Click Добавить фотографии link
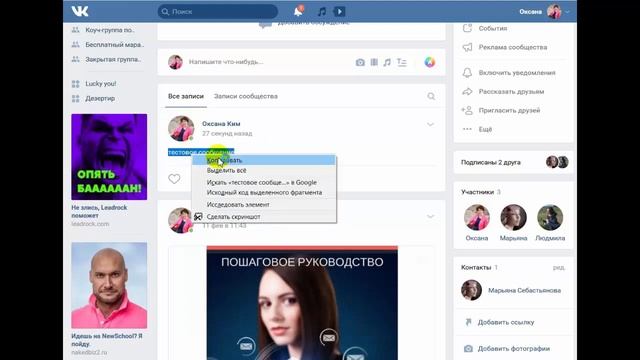This screenshot has height=360, width=640. click(513, 349)
